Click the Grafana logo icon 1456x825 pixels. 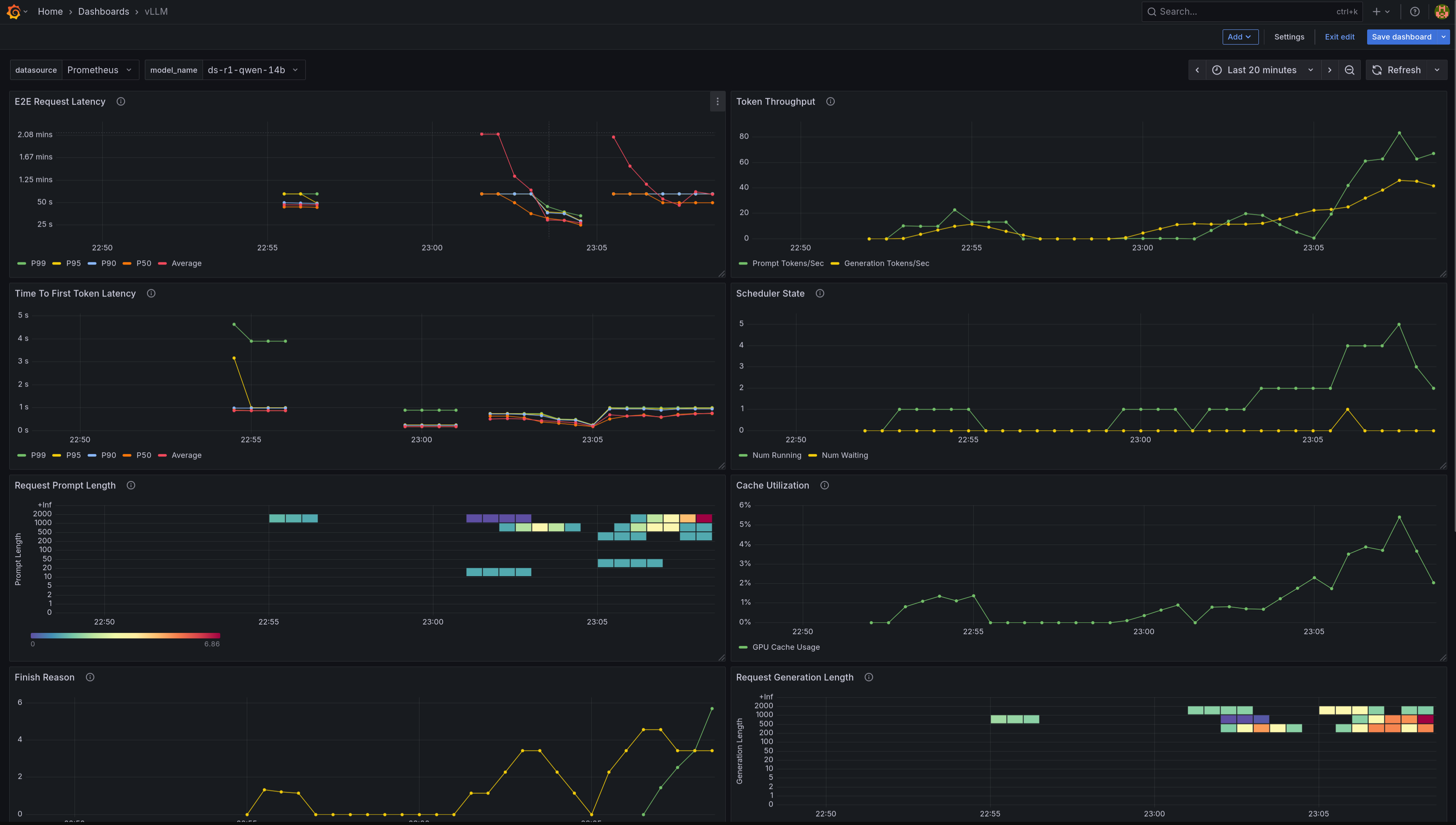click(x=13, y=11)
